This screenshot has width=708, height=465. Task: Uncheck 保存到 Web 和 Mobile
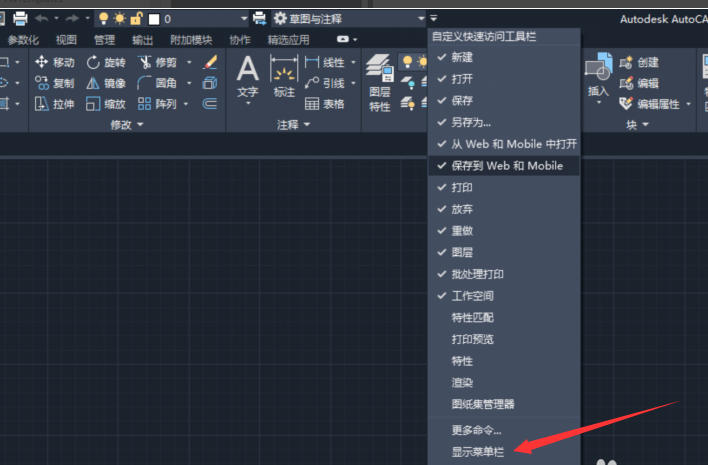pyautogui.click(x=503, y=166)
